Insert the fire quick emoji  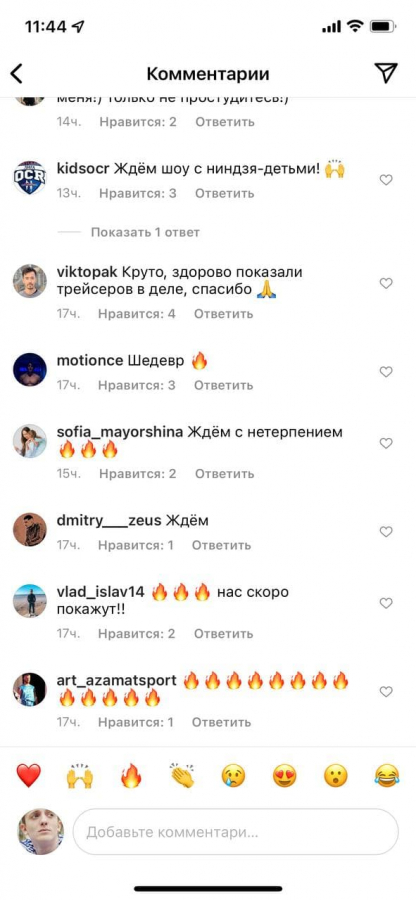tap(131, 776)
